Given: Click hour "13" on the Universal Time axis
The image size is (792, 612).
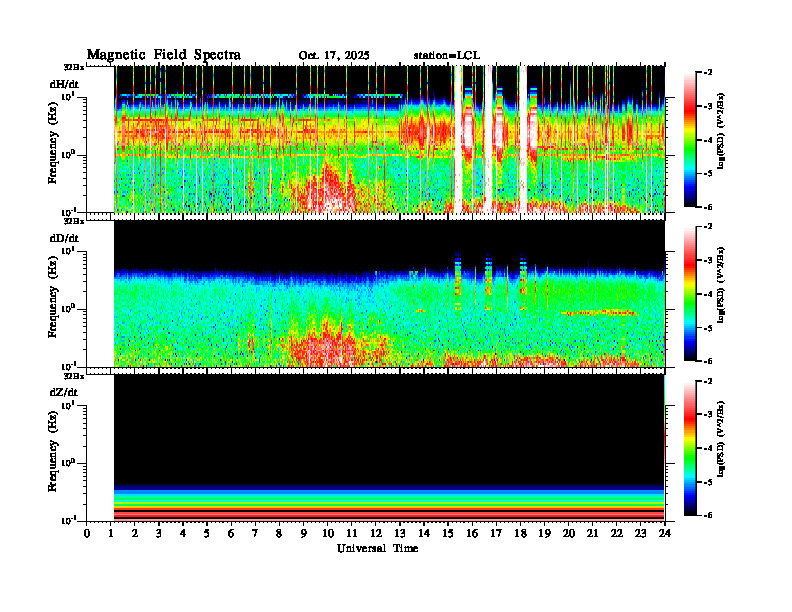Looking at the screenshot, I should click(x=400, y=534).
